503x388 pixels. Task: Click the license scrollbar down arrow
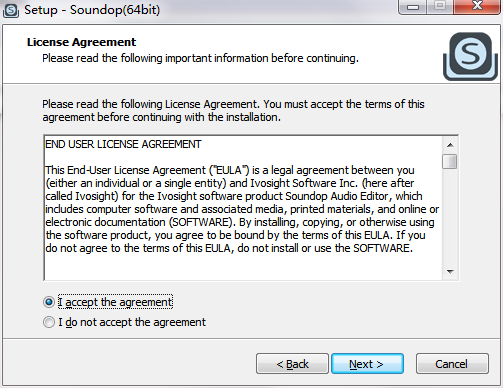[x=450, y=272]
